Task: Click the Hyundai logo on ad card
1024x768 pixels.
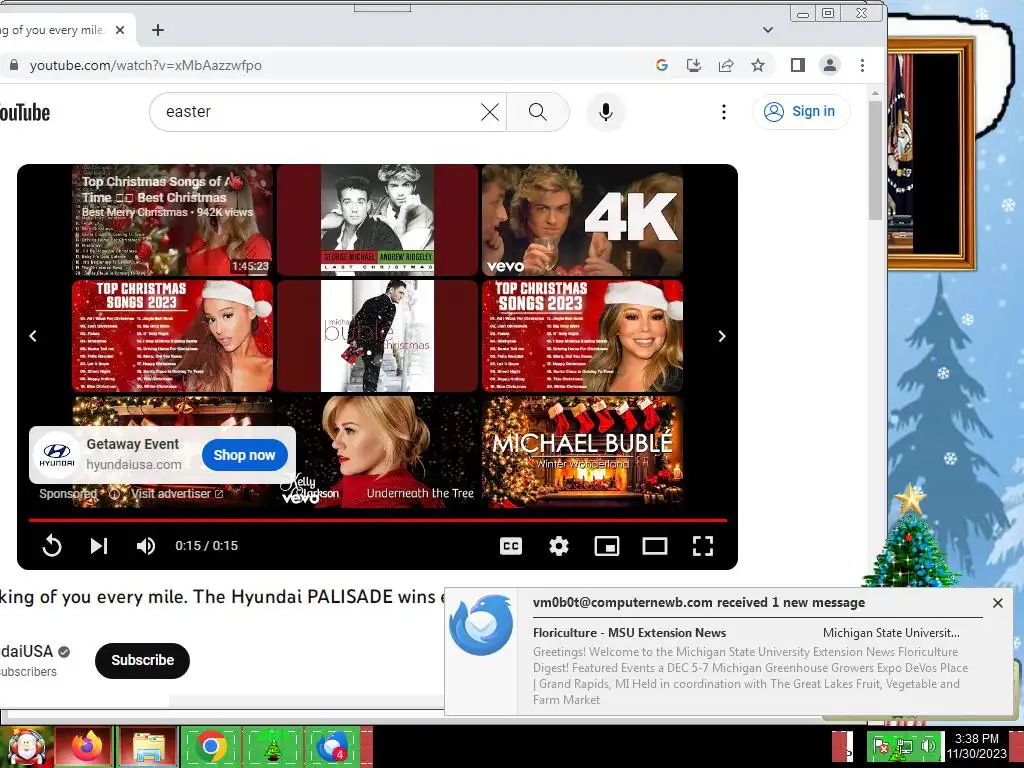Action: (57, 455)
